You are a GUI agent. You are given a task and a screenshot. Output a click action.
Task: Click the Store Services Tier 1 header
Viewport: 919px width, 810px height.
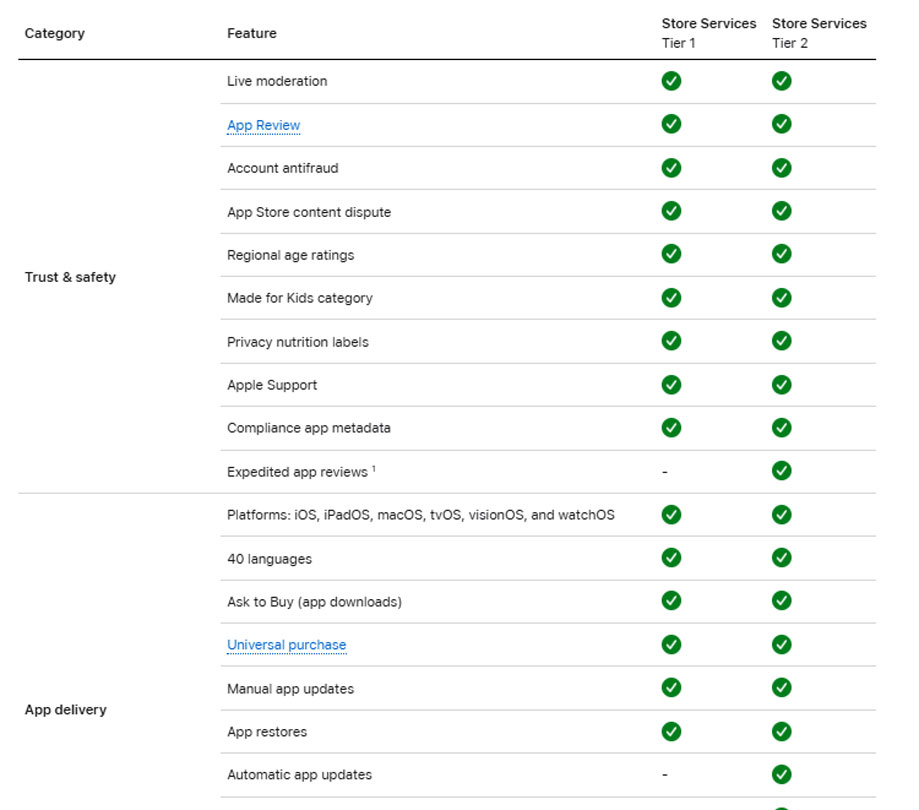tap(709, 33)
